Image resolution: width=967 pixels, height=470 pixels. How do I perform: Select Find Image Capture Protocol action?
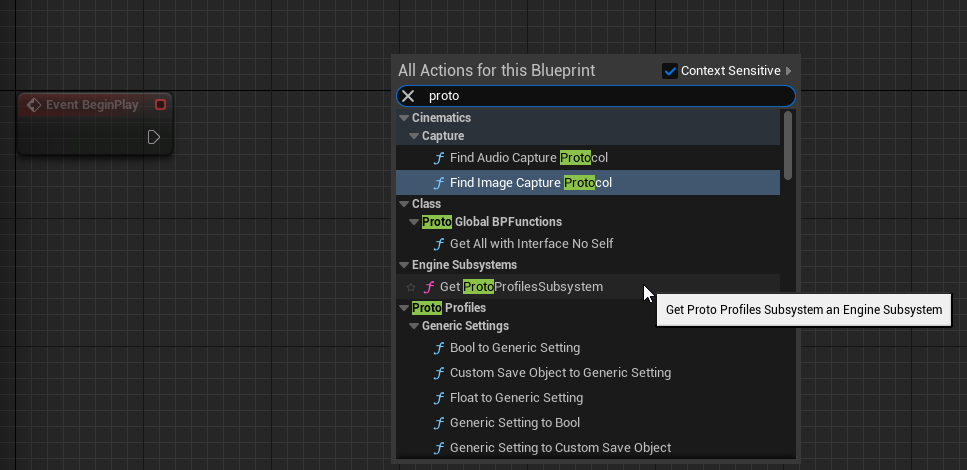[530, 183]
